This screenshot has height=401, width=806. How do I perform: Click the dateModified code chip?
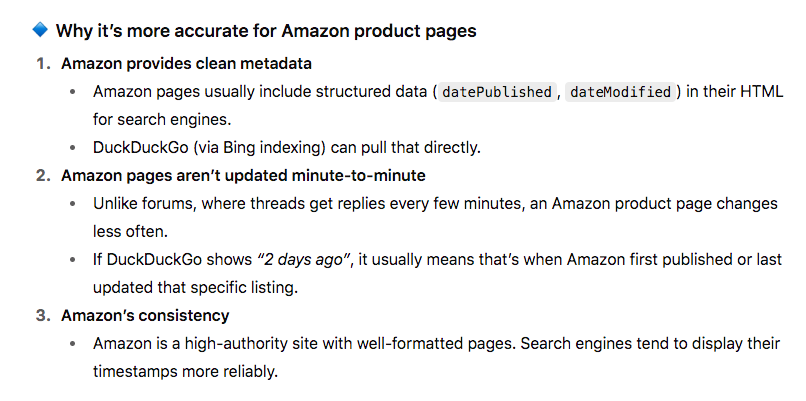620,92
